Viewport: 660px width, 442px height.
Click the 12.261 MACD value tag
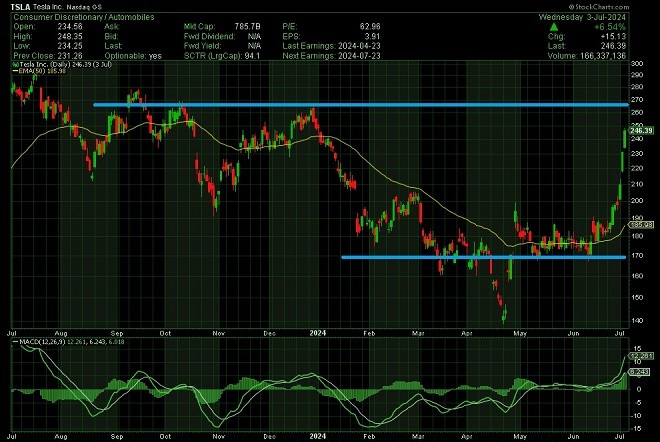pos(641,357)
